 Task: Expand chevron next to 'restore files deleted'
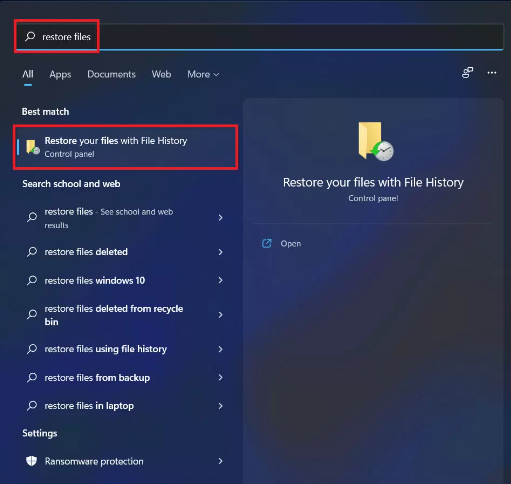220,252
